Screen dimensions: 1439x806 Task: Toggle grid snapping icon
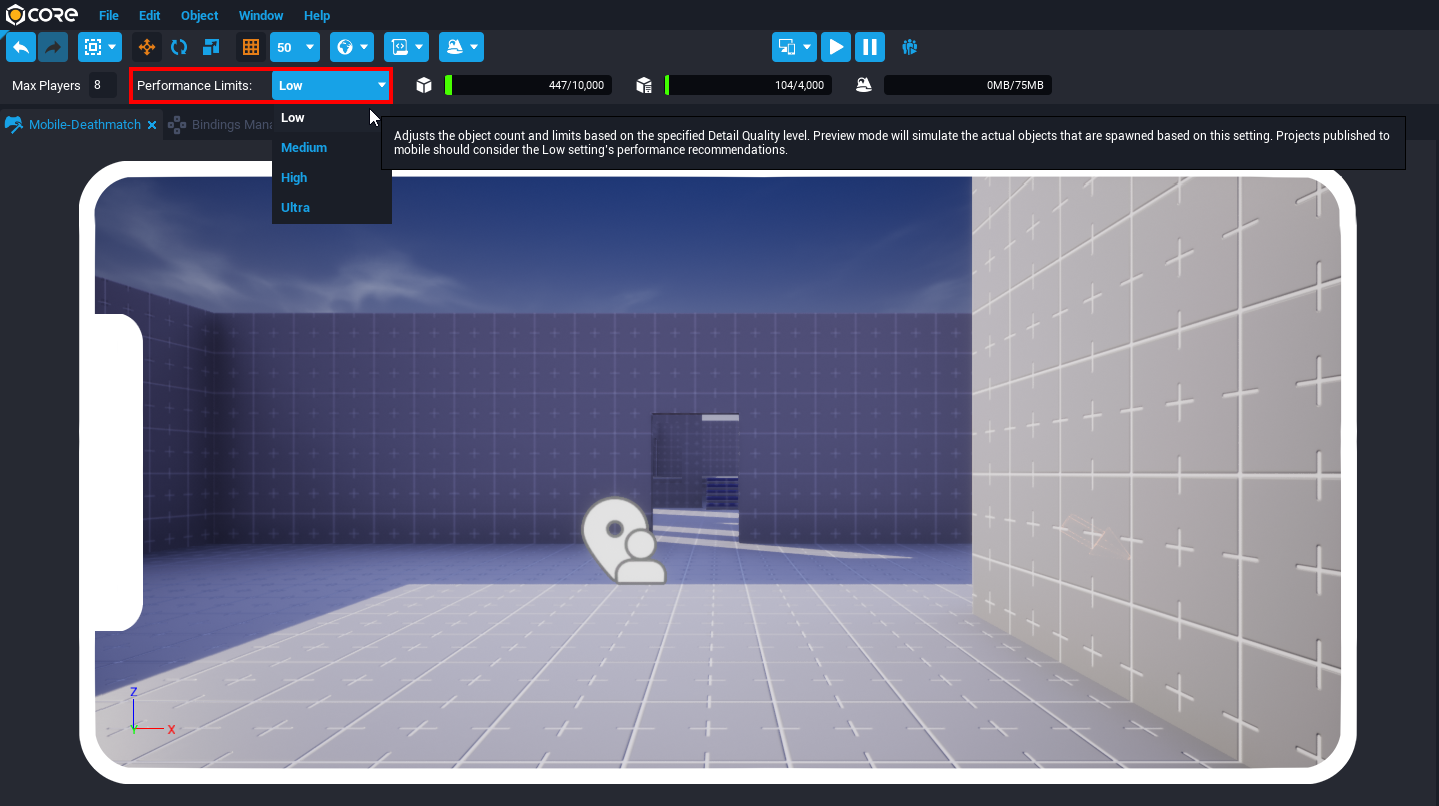251,47
